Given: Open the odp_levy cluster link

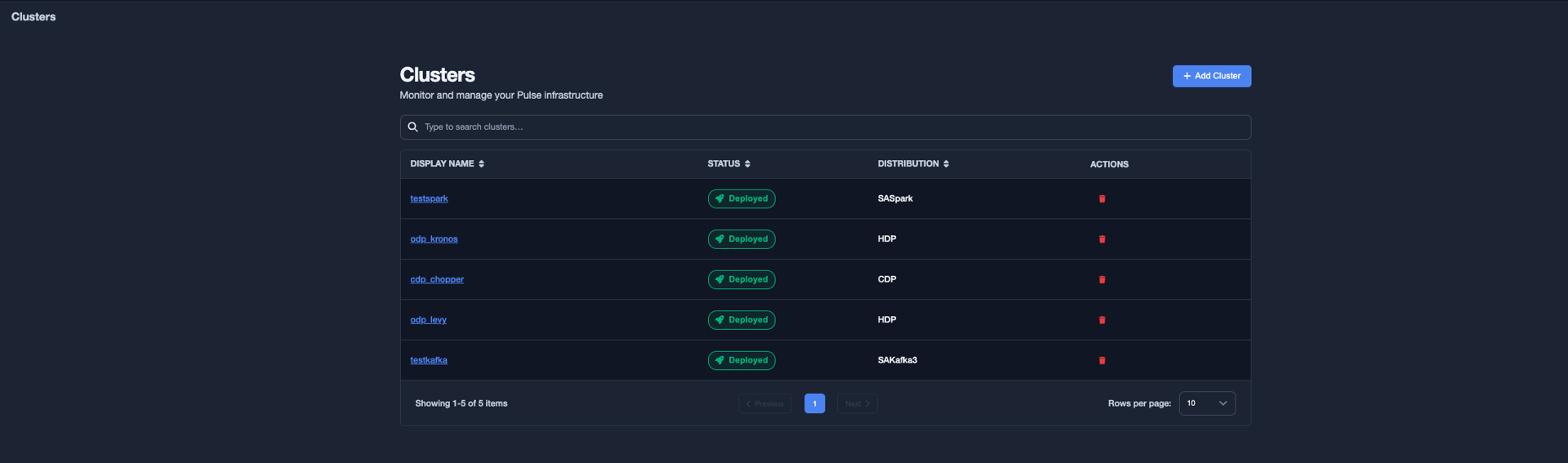Looking at the screenshot, I should (428, 320).
